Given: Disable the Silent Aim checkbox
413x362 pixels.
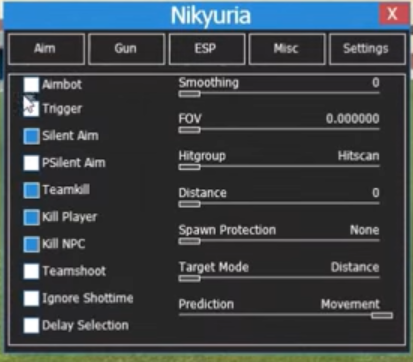Looking at the screenshot, I should pyautogui.click(x=31, y=136).
